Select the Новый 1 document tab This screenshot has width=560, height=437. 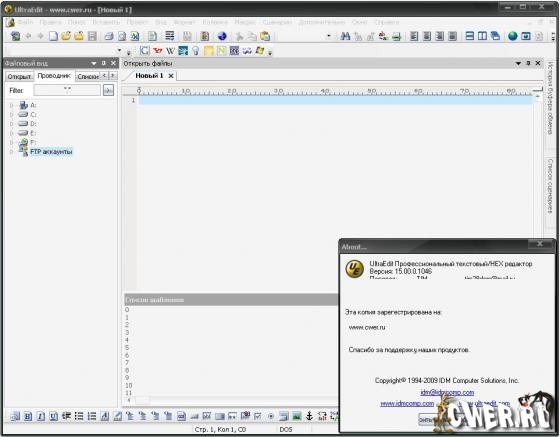tap(149, 76)
